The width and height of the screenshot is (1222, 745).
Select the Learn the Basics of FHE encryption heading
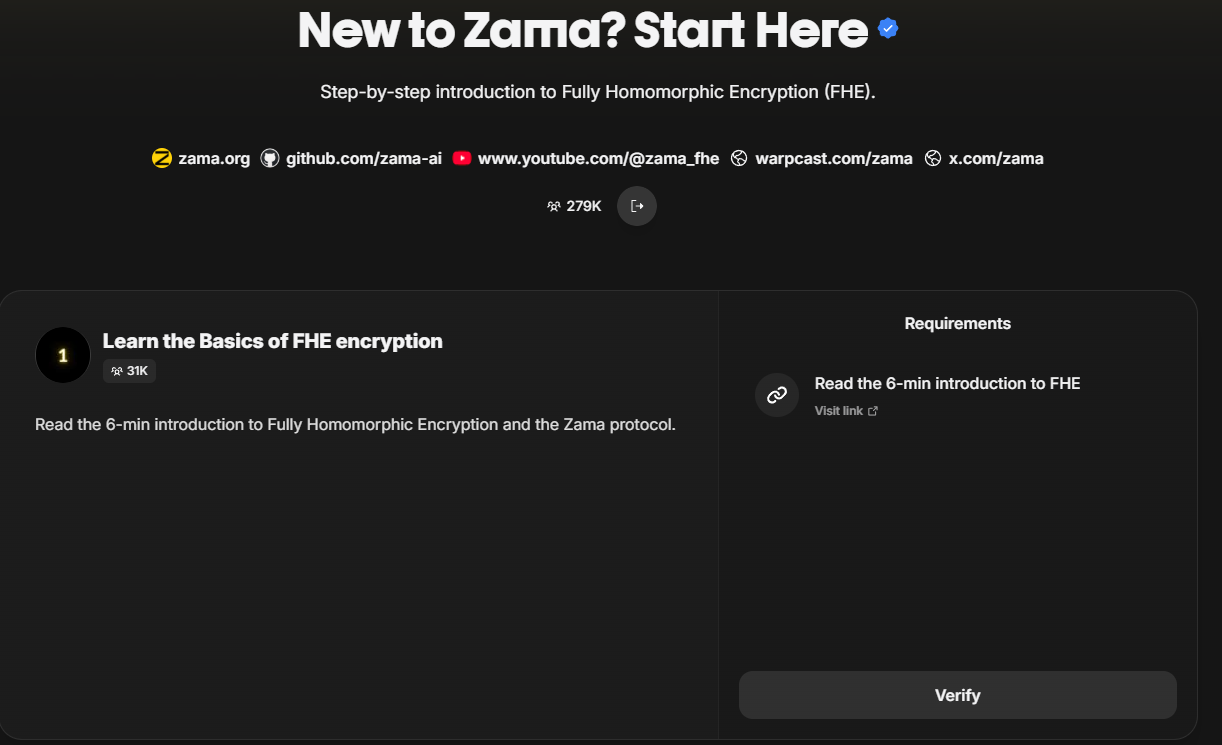pos(272,340)
